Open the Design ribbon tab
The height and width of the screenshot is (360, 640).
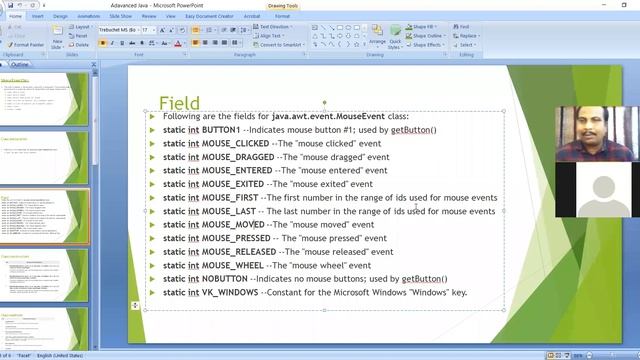[60, 16]
